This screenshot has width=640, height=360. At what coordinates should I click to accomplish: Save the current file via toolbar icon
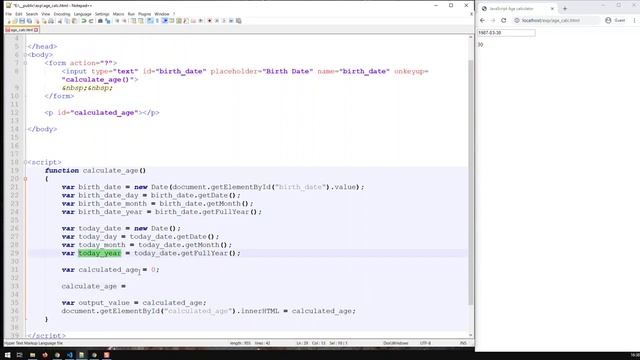(x=22, y=21)
